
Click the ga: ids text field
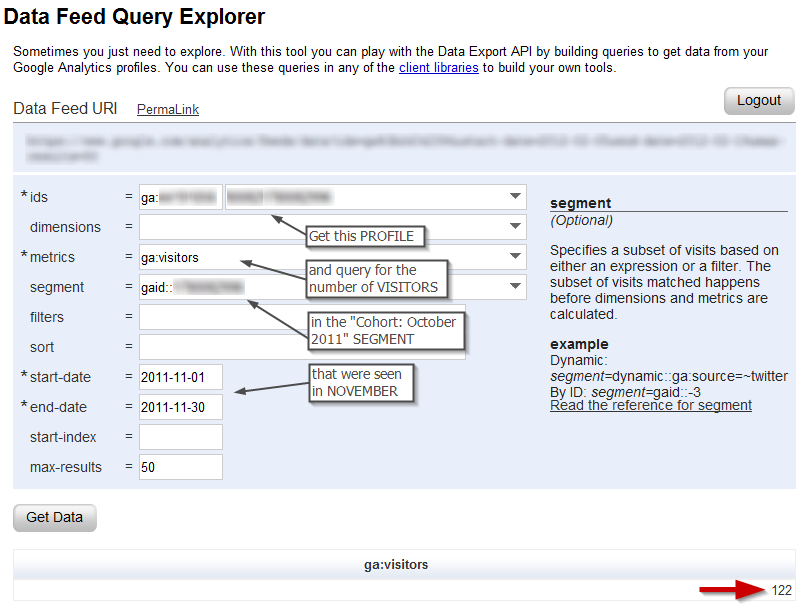point(180,197)
